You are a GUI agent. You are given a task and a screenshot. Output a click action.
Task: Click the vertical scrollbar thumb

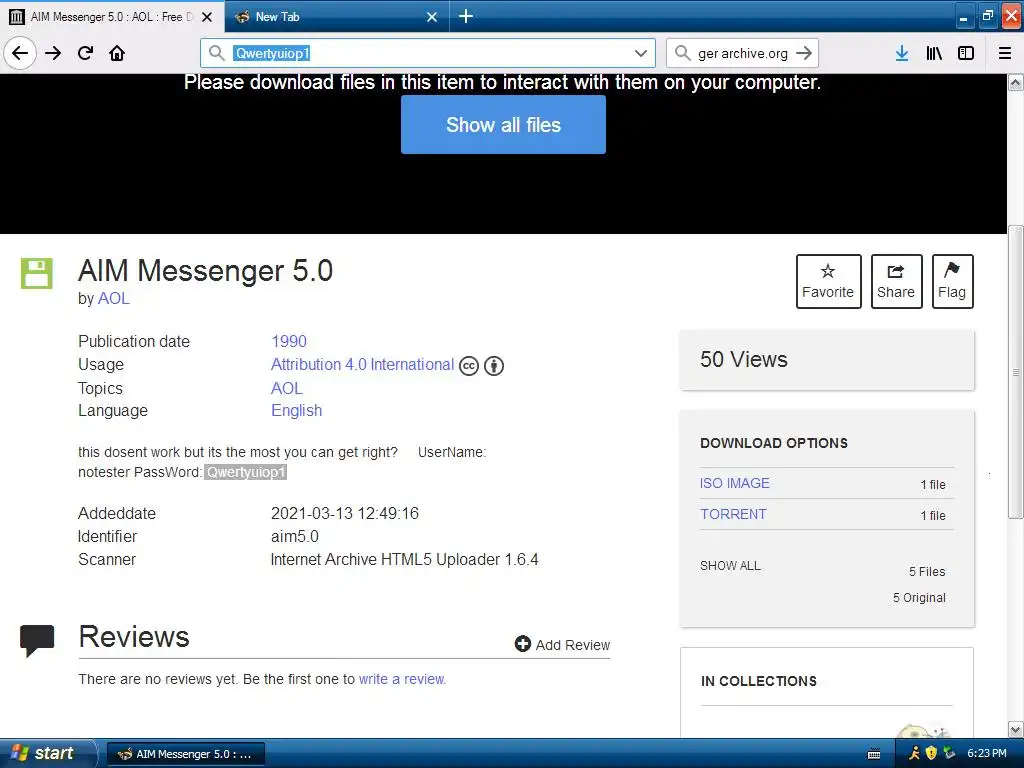1016,372
